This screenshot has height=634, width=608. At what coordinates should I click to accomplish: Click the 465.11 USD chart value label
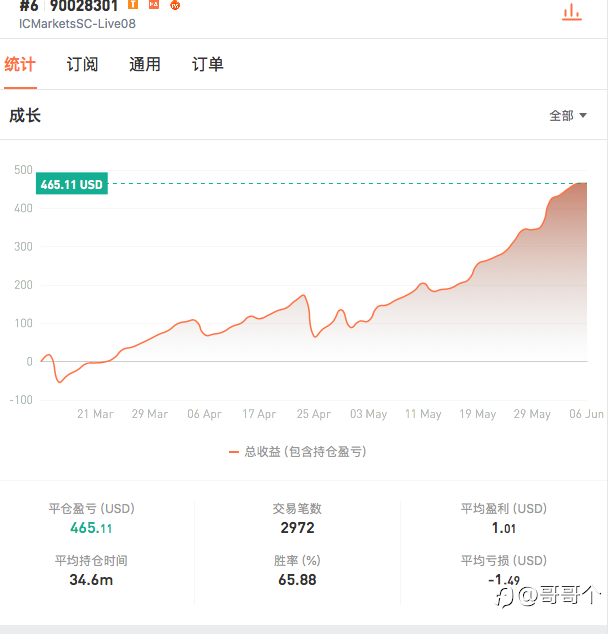click(72, 184)
